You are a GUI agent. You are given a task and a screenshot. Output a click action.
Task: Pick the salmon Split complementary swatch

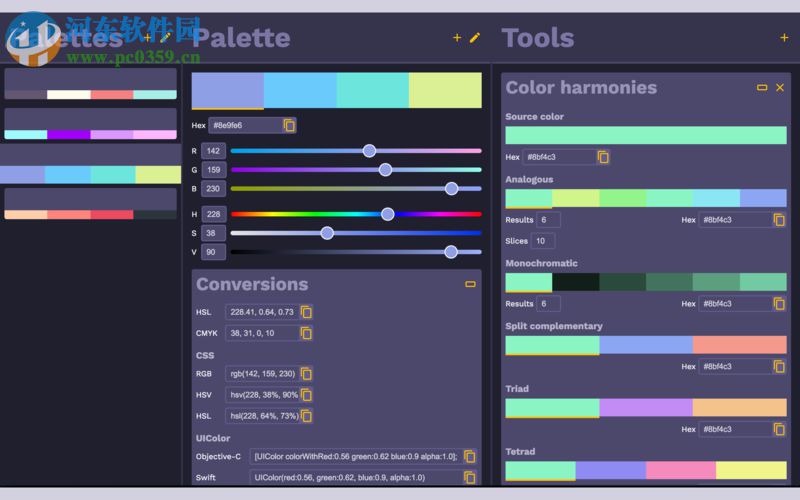tap(740, 345)
